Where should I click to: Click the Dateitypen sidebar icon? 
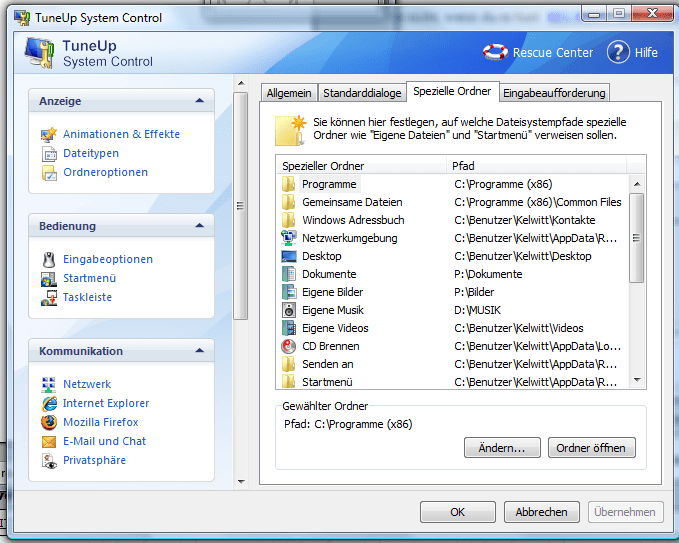click(x=49, y=153)
